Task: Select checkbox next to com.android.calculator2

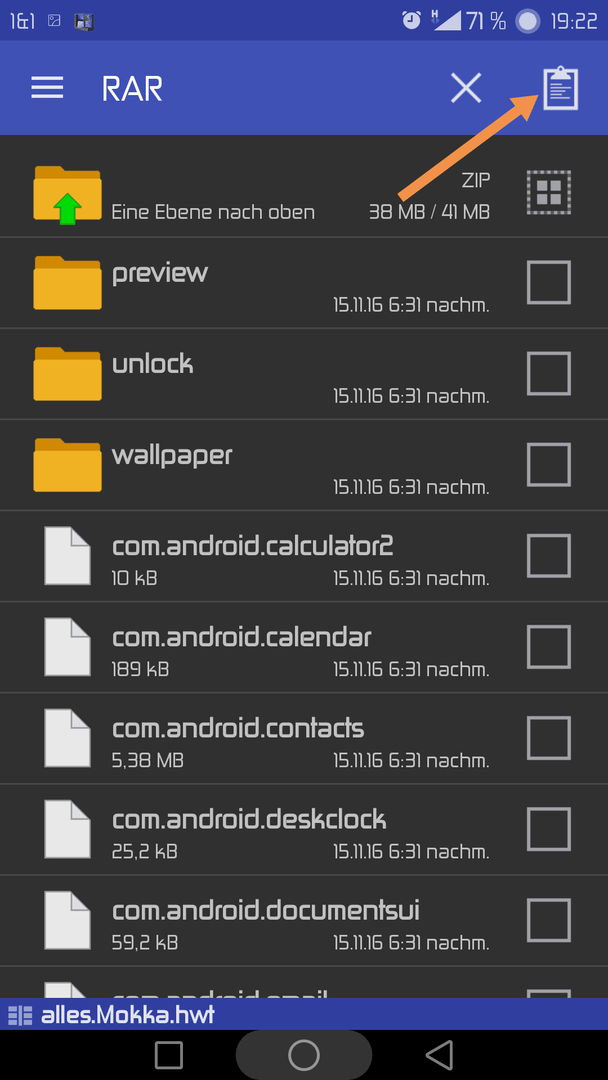Action: [549, 556]
